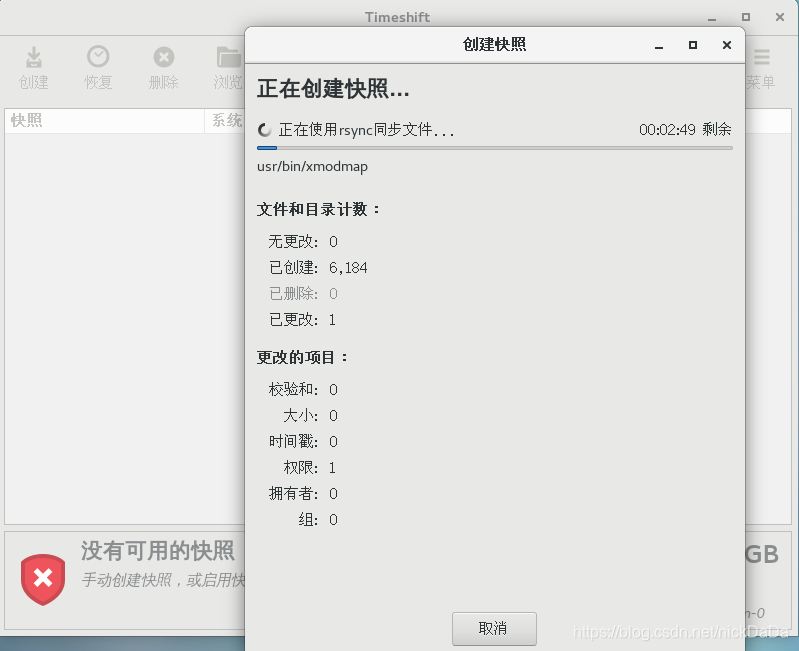Click the 已创建: 6,184 count
This screenshot has height=651, width=799.
[318, 267]
